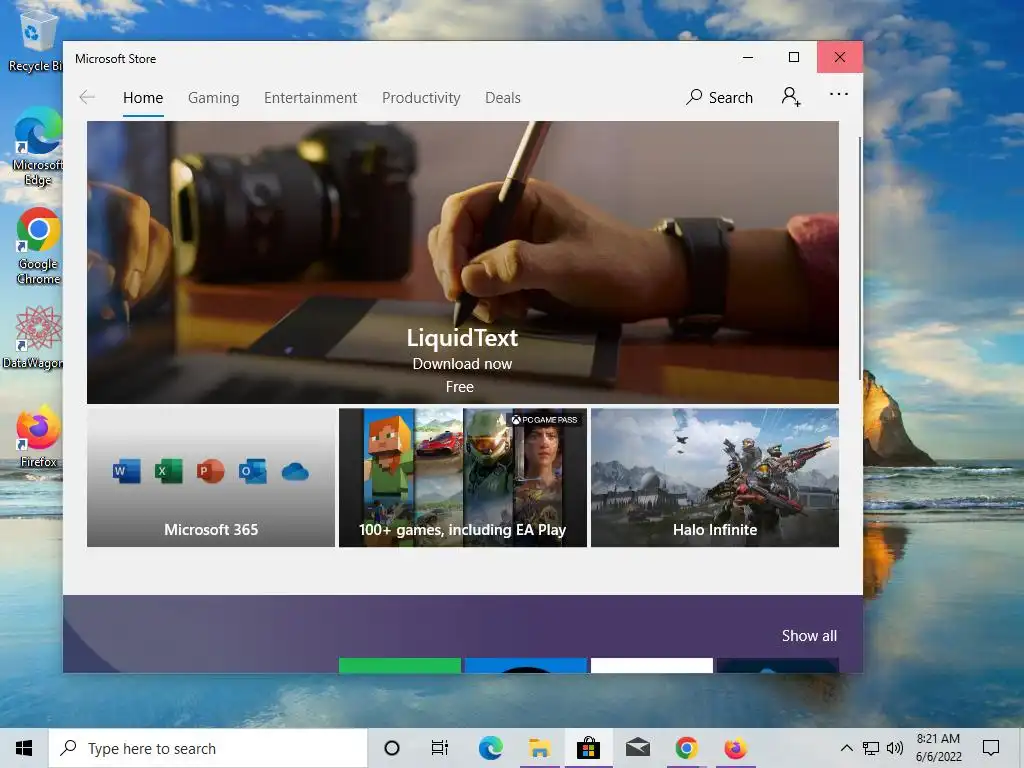The image size is (1024, 768).
Task: Click the Search button in Store
Action: point(719,98)
